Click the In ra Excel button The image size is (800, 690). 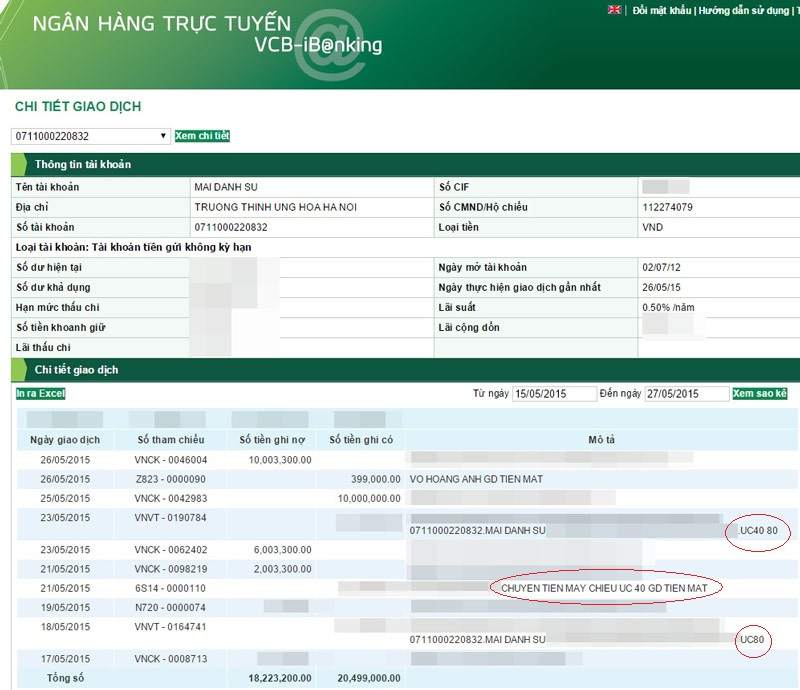point(41,393)
